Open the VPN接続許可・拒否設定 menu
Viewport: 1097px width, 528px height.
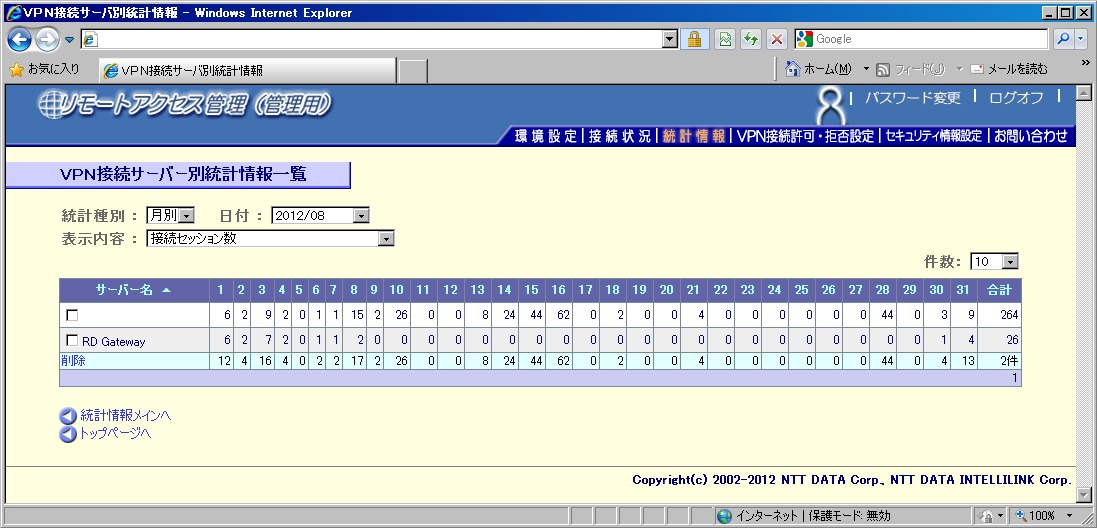(x=805, y=136)
